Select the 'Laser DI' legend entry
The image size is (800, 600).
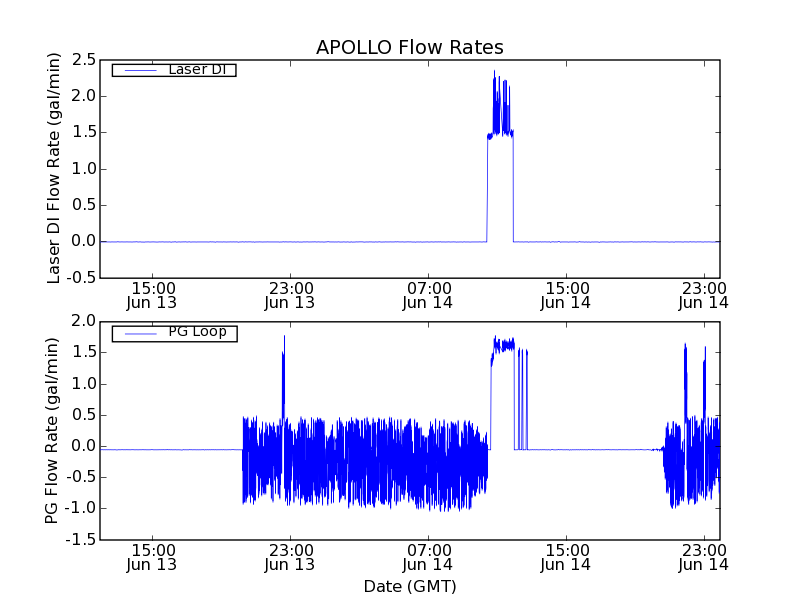(174, 69)
